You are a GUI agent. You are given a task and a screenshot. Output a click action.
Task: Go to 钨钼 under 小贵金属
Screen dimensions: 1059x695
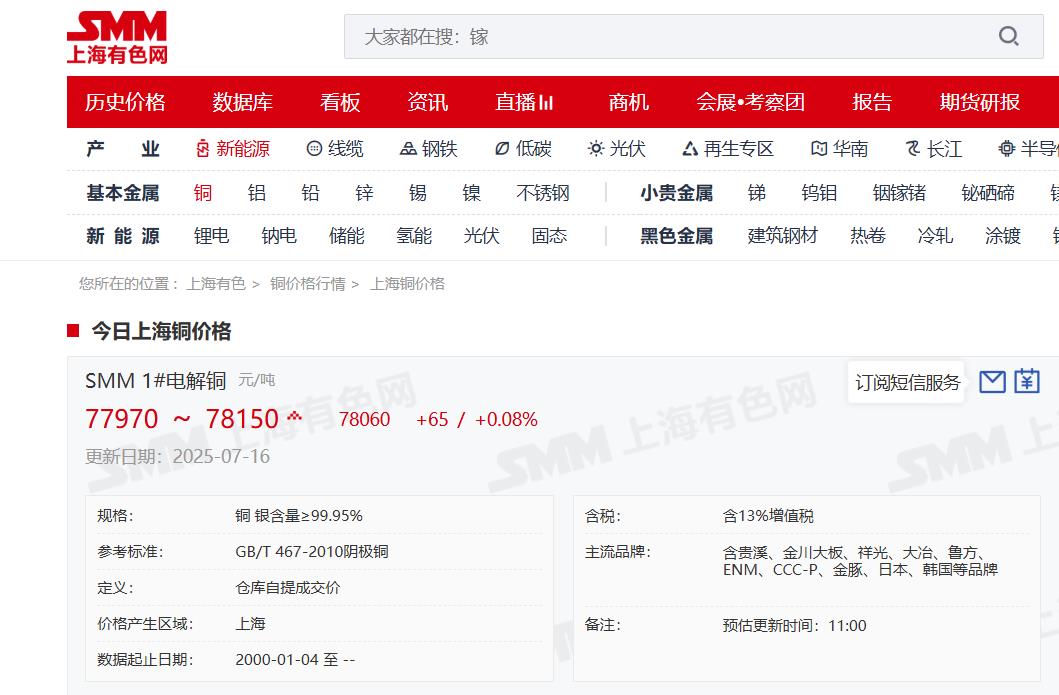(819, 193)
